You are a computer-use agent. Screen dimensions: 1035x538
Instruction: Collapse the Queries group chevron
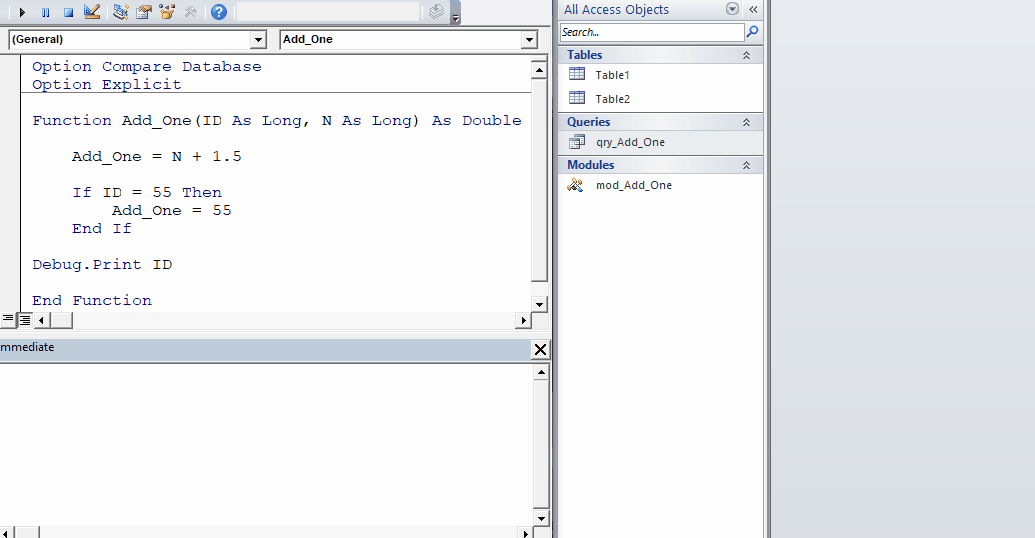point(747,122)
